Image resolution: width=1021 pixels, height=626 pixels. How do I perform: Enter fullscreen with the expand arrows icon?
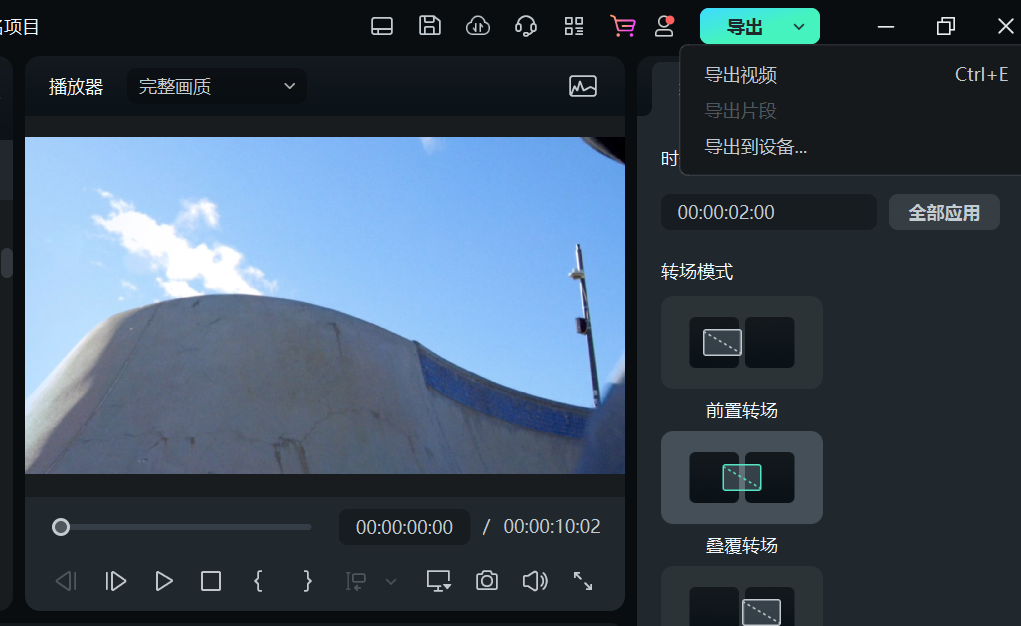coord(583,580)
